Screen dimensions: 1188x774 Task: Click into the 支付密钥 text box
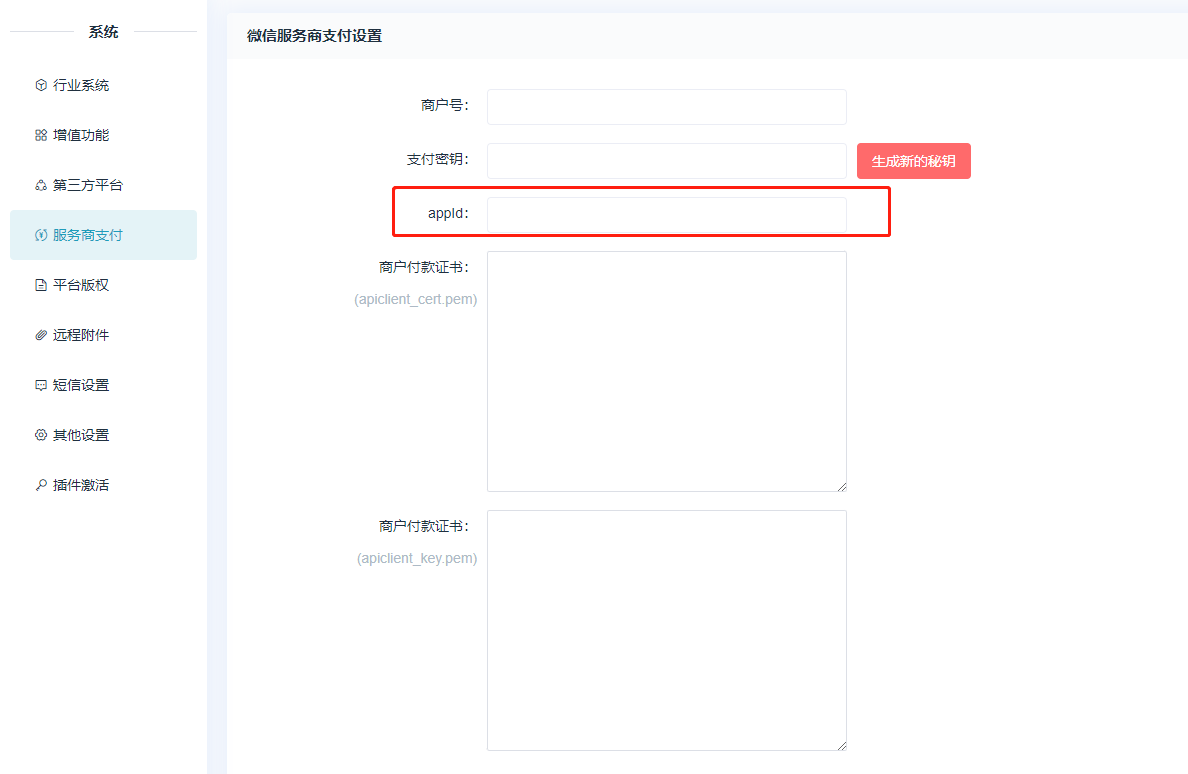(666, 161)
